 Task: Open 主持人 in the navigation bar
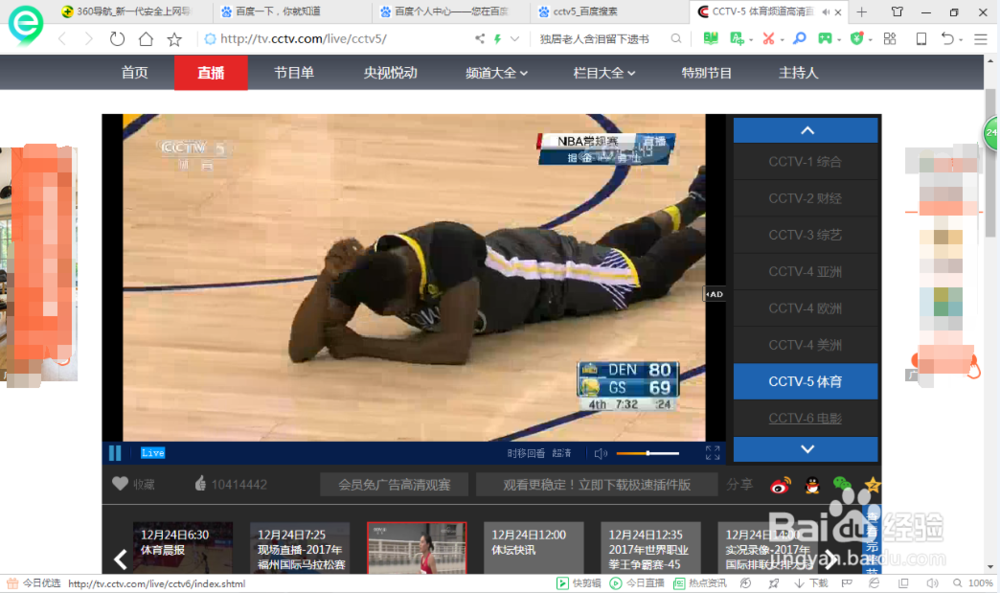(798, 73)
